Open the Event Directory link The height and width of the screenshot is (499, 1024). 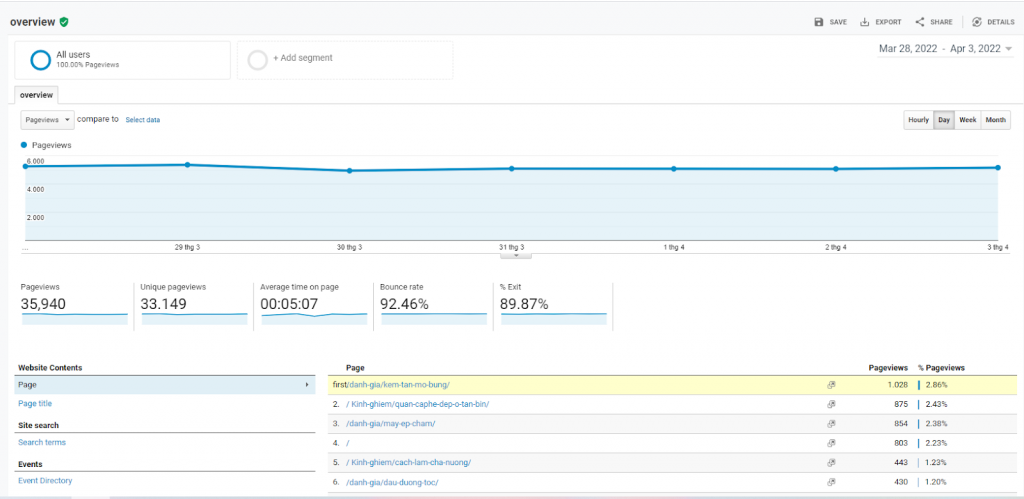tap(45, 481)
